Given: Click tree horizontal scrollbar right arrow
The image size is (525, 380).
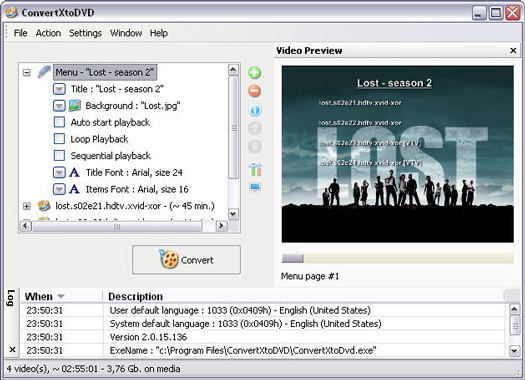Looking at the screenshot, I should coord(221,226).
